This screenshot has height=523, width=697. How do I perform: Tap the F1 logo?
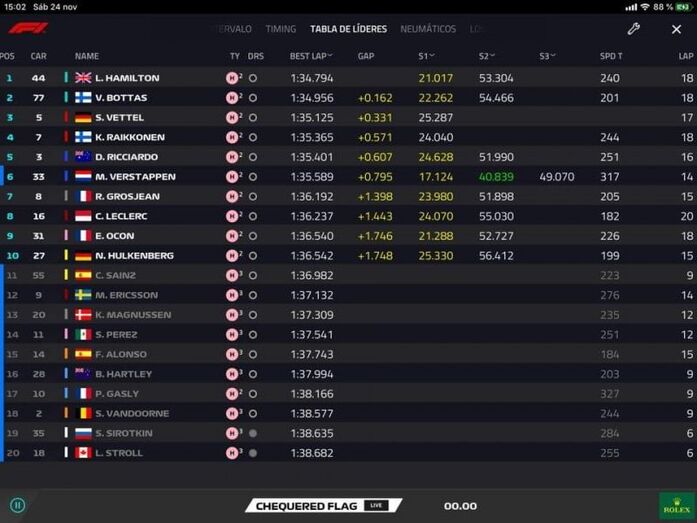point(28,29)
